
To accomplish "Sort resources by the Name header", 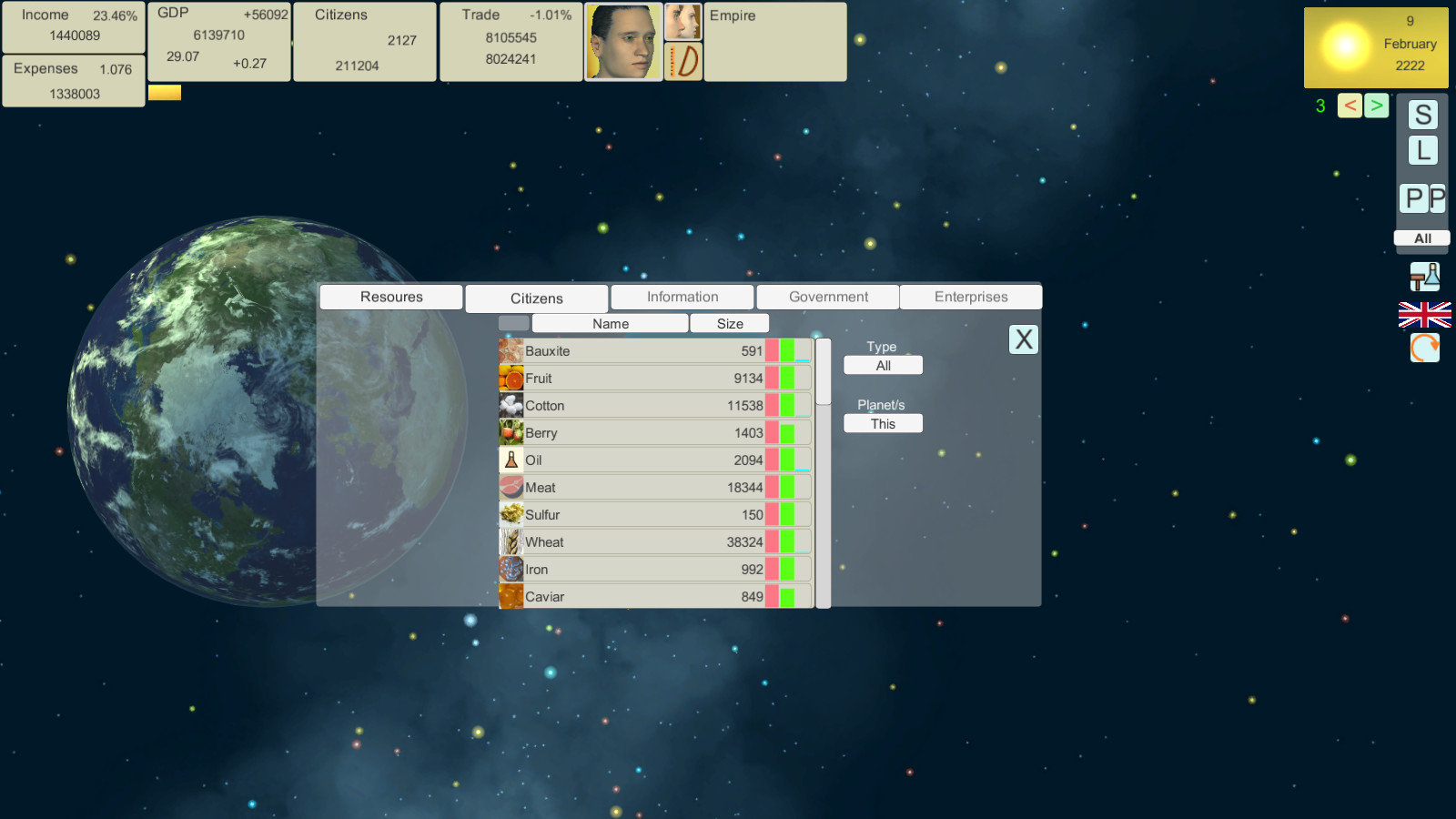I will click(x=610, y=324).
